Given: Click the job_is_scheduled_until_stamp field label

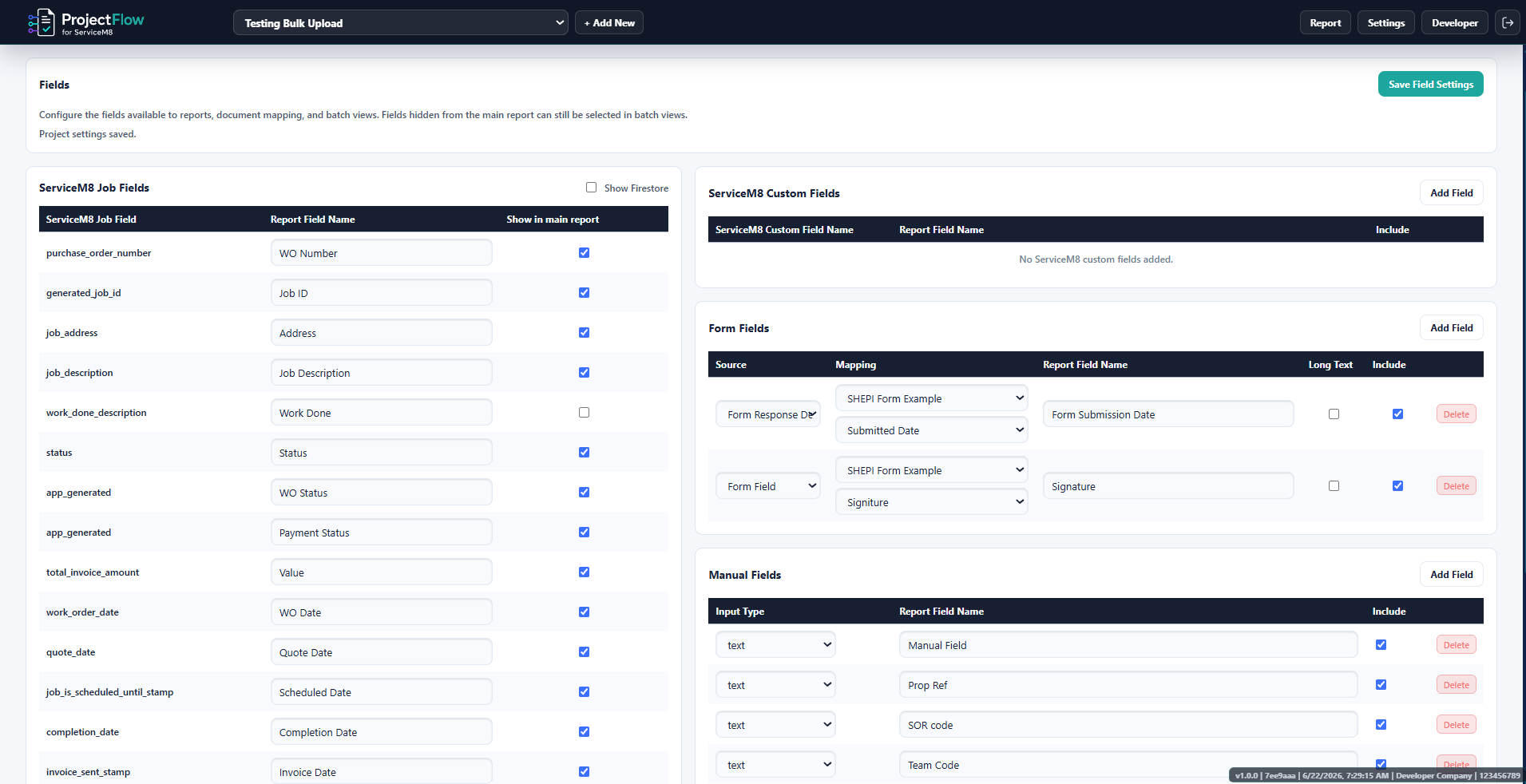Looking at the screenshot, I should coord(109,692).
